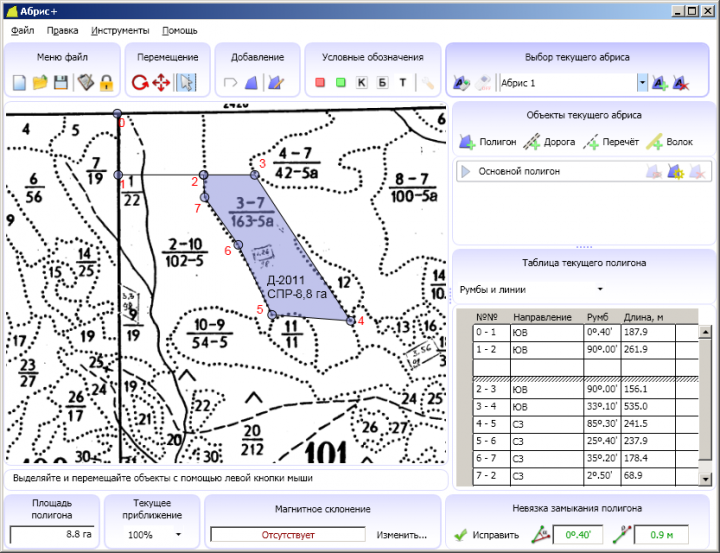The width and height of the screenshot is (720, 553).
Task: Toggle the Б legend button
Action: tap(382, 83)
